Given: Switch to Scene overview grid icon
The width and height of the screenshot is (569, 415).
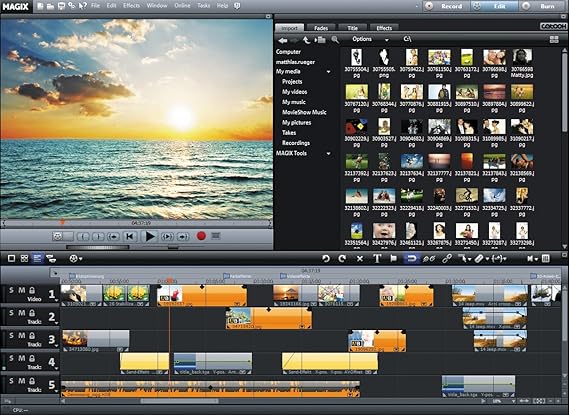Looking at the screenshot, I should pyautogui.click(x=24, y=258).
